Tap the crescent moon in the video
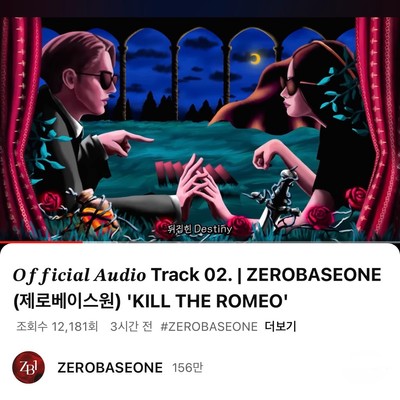The image size is (400, 400). 255,59
